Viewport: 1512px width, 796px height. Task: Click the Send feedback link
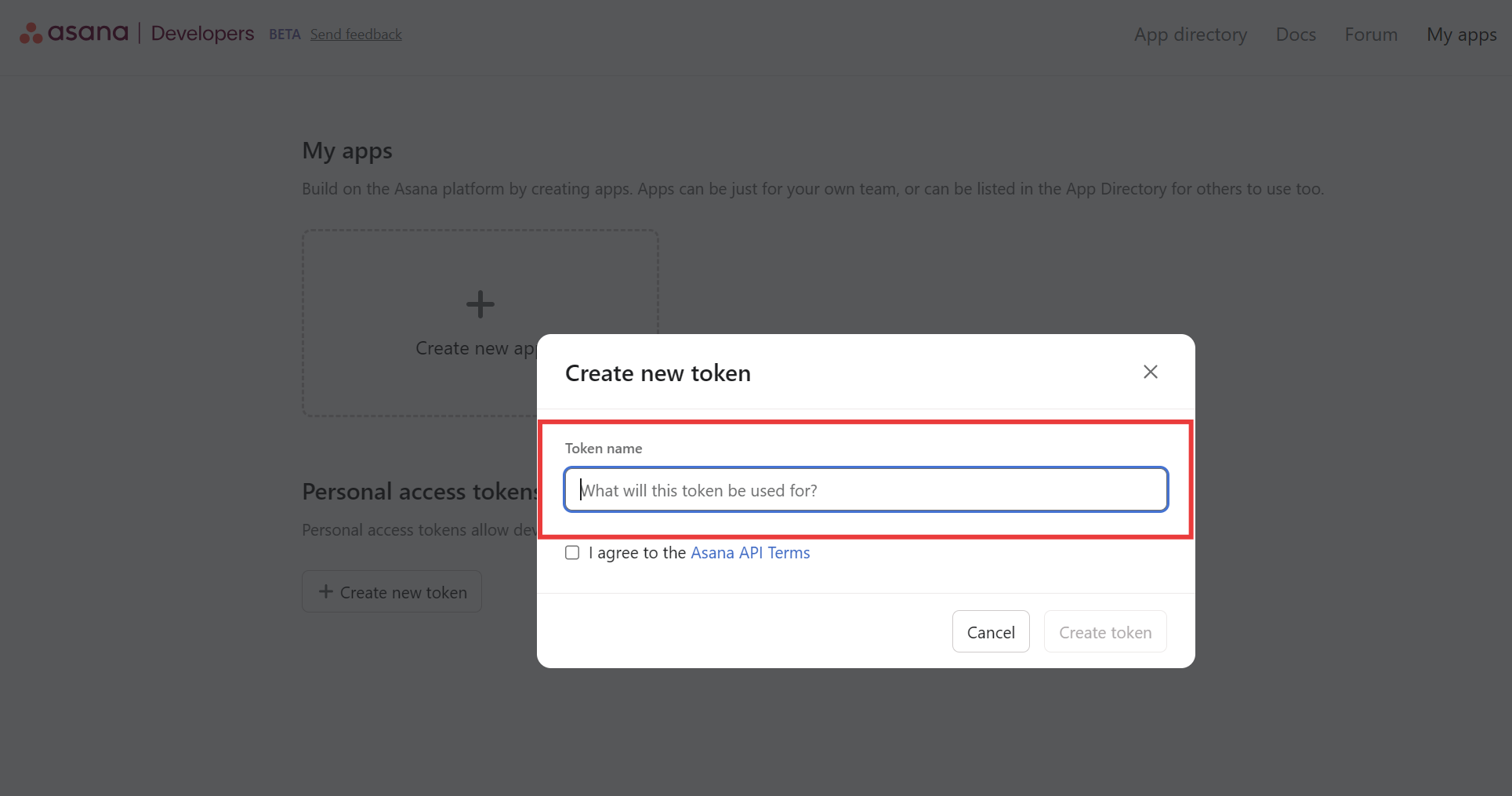click(x=356, y=35)
